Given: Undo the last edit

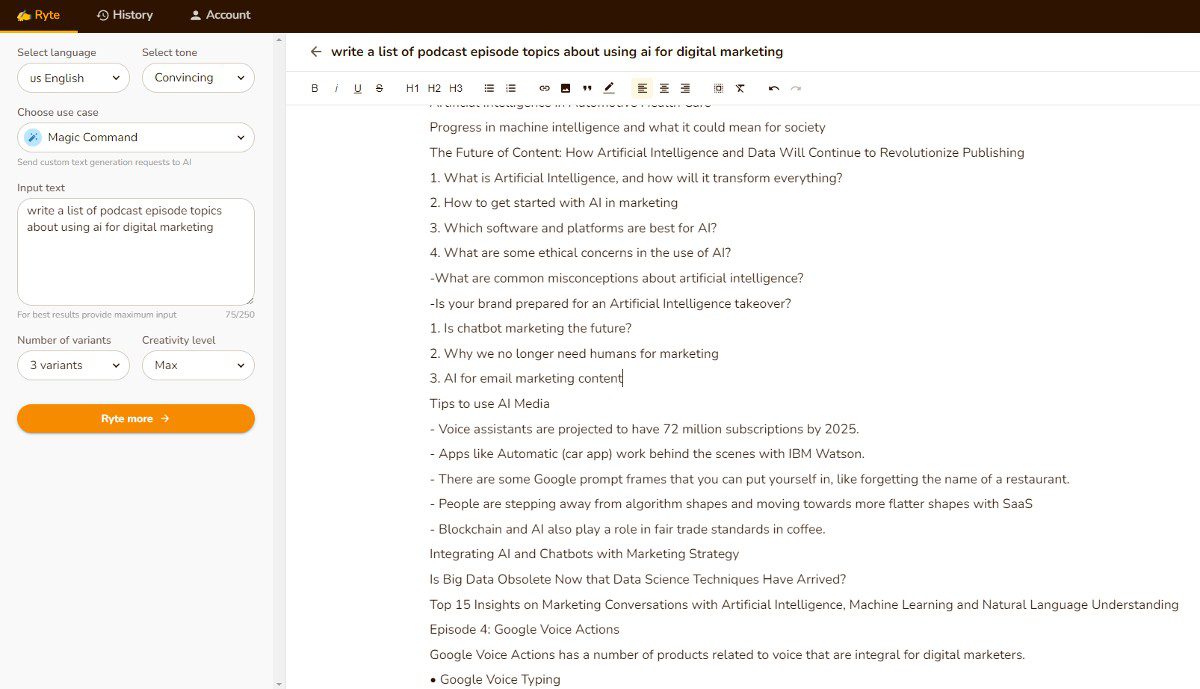Looking at the screenshot, I should 774,88.
